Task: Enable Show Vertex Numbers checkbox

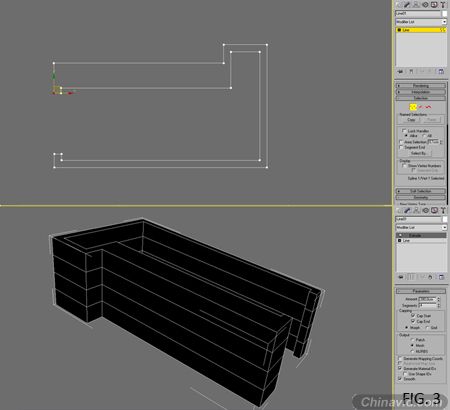Action: [404, 166]
